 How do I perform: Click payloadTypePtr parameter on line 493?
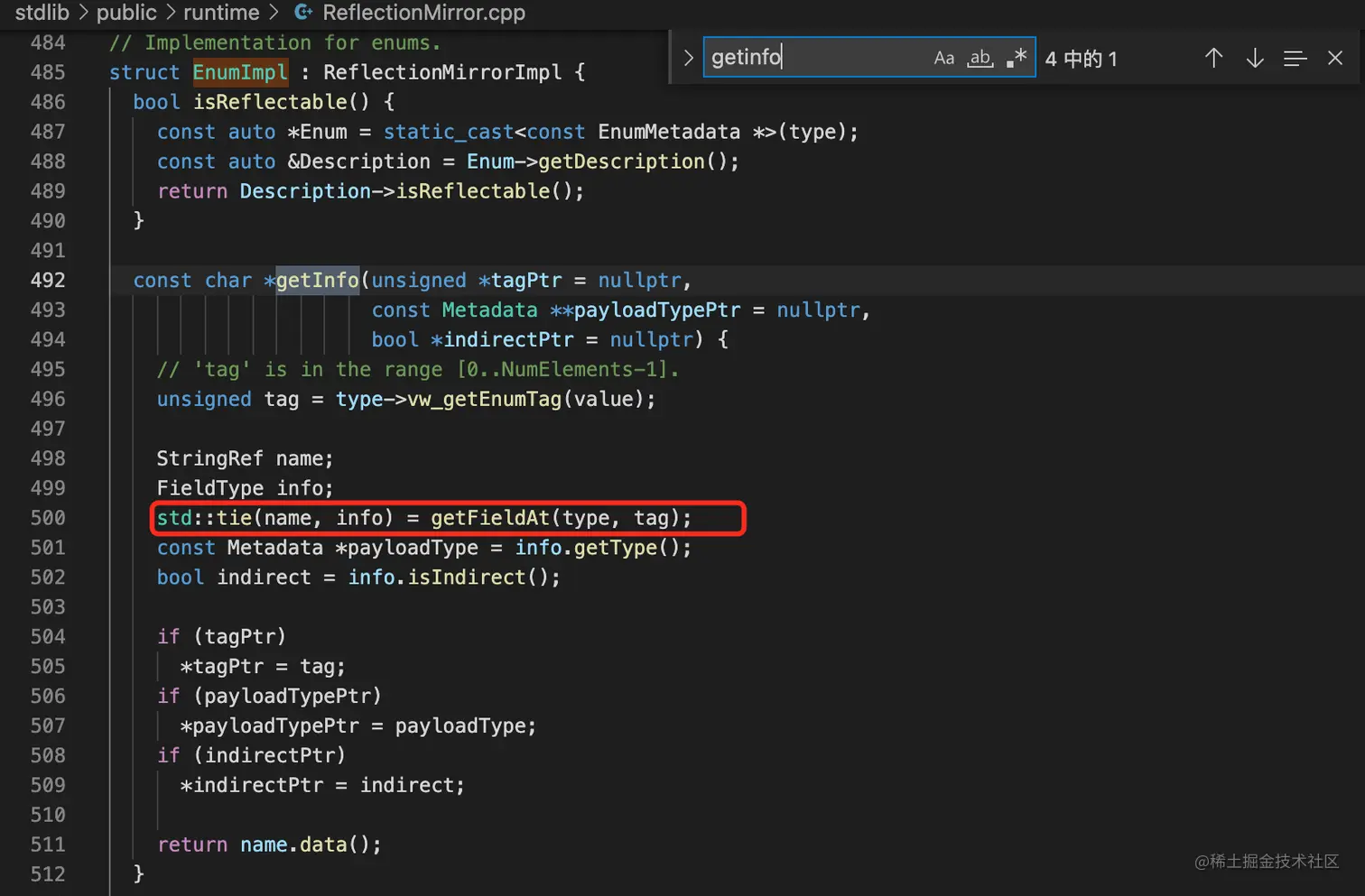point(657,309)
